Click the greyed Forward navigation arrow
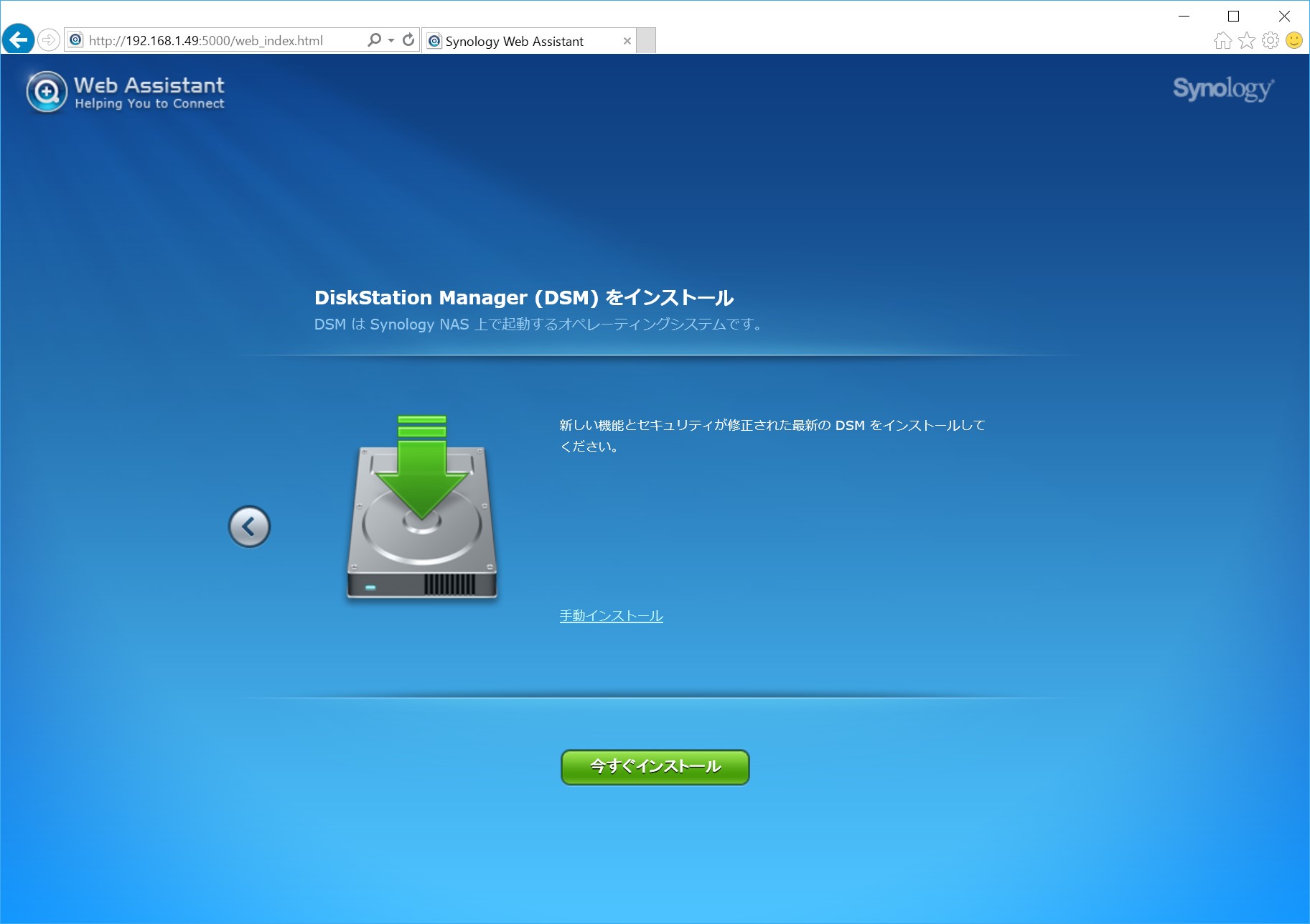 point(47,39)
